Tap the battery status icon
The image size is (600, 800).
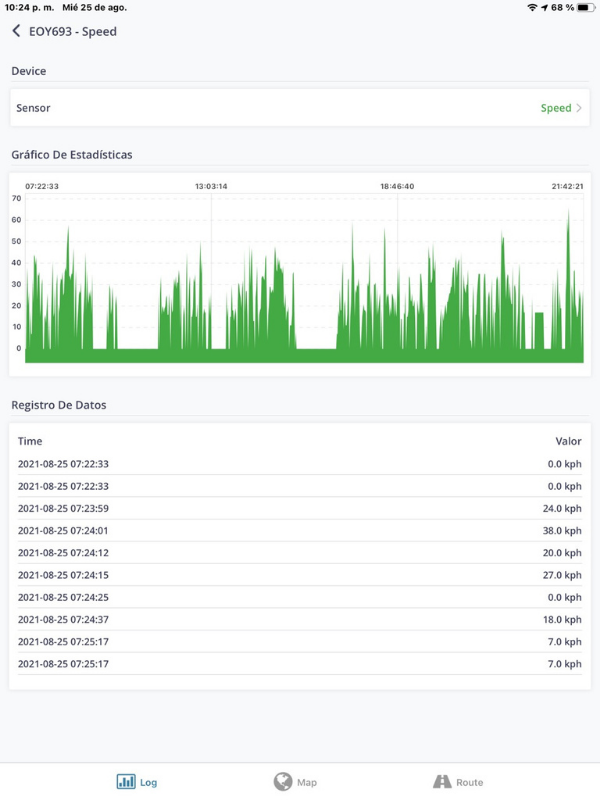(x=585, y=8)
